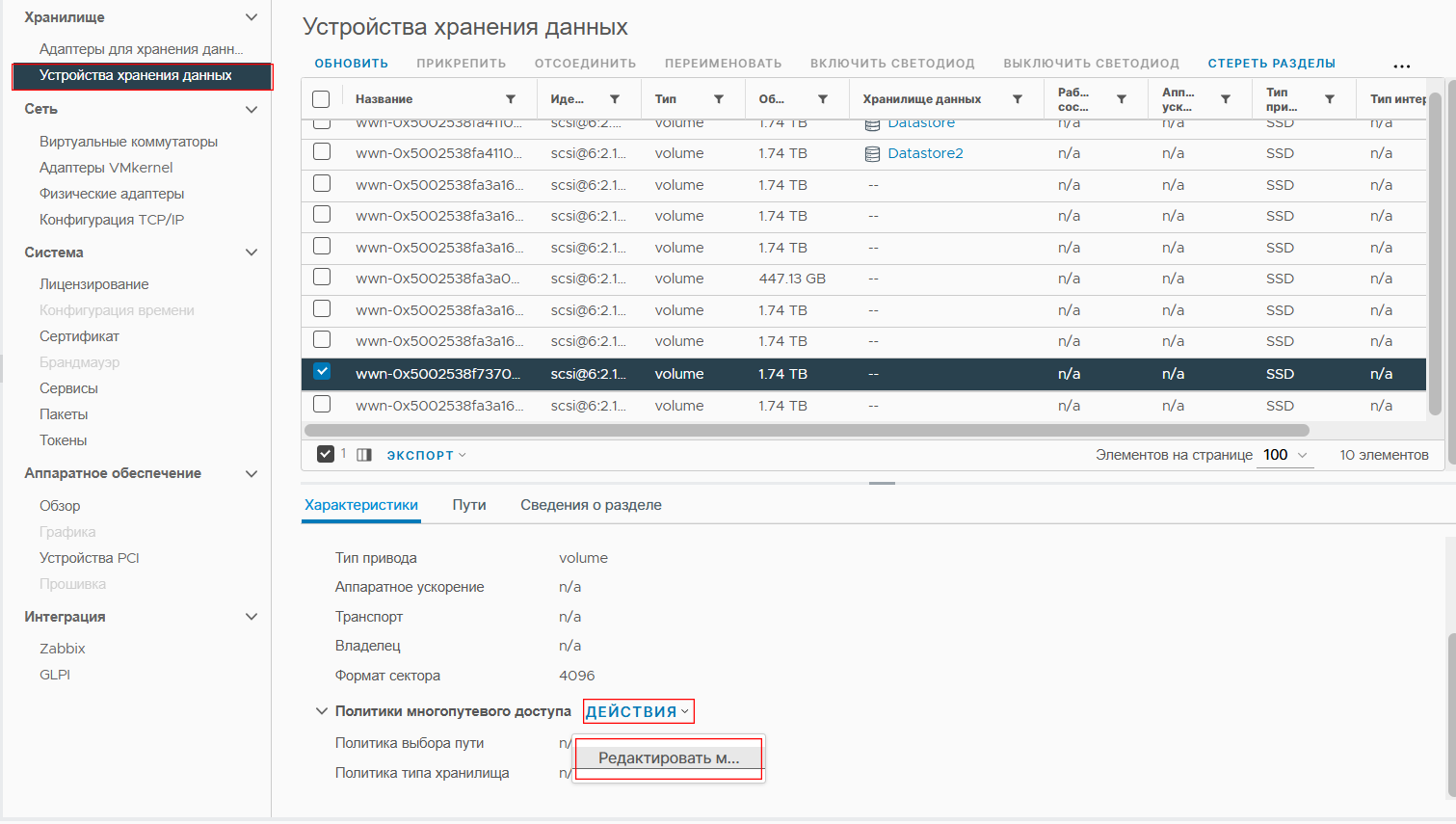Open filter for Тип при... column
1456x824 pixels.
pos(1330,99)
